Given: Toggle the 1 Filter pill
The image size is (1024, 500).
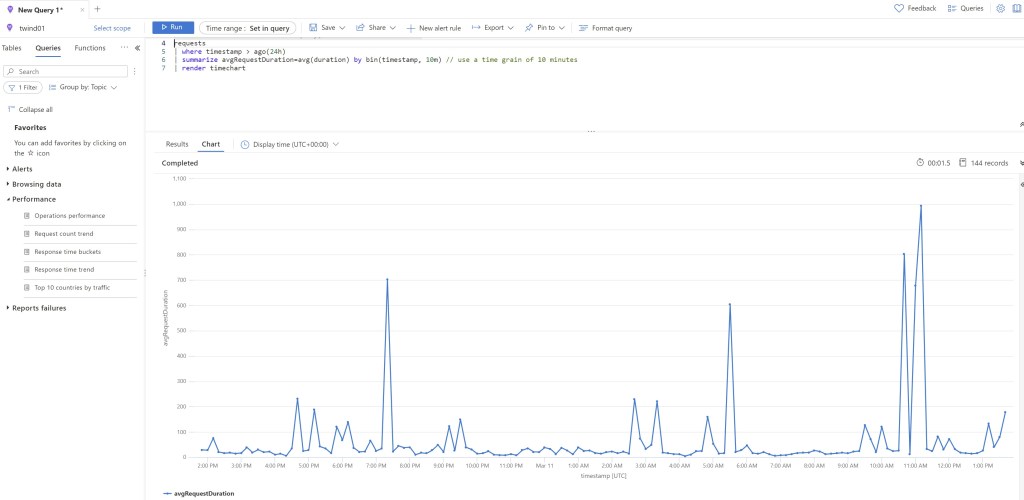Looking at the screenshot, I should [x=23, y=88].
